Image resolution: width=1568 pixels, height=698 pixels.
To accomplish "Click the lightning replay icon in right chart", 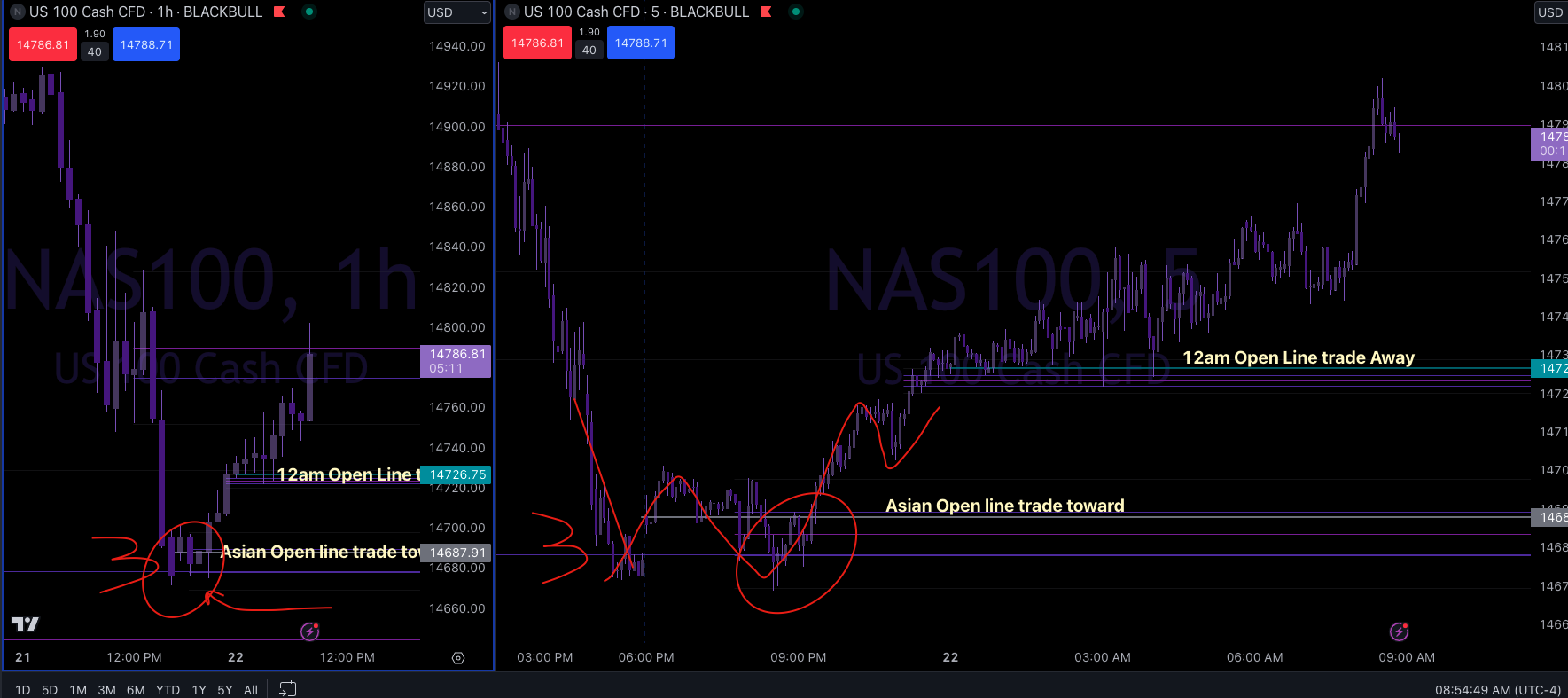I will [1399, 631].
